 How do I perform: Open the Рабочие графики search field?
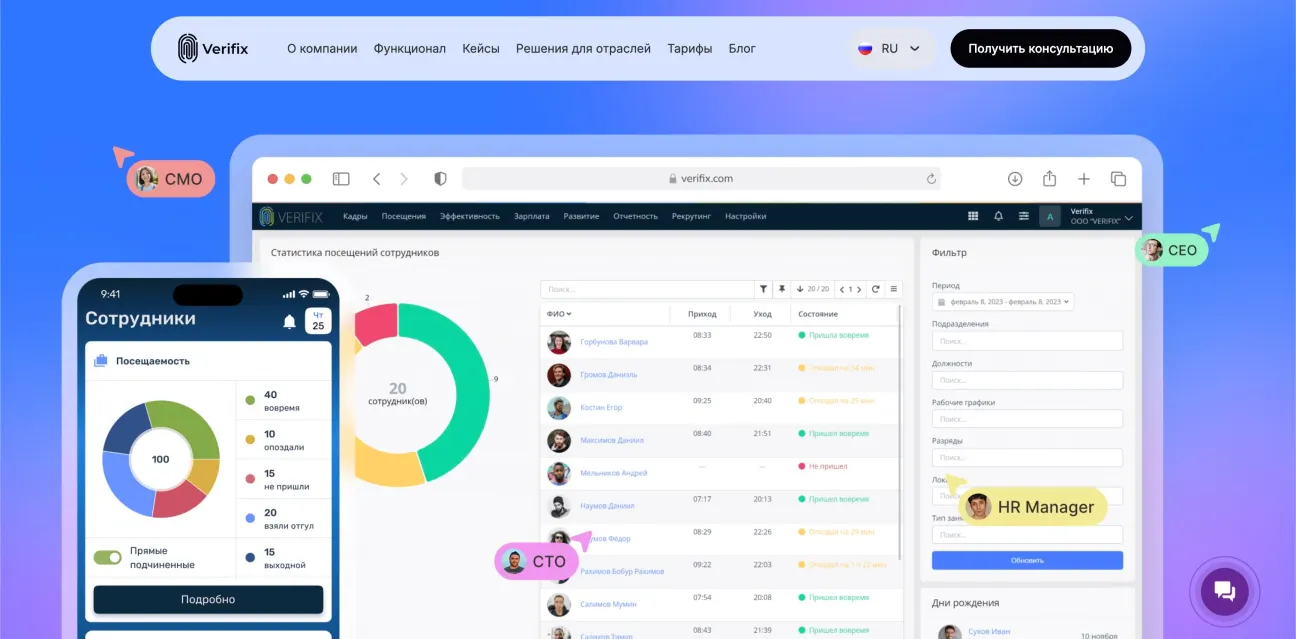pyautogui.click(x=1027, y=419)
